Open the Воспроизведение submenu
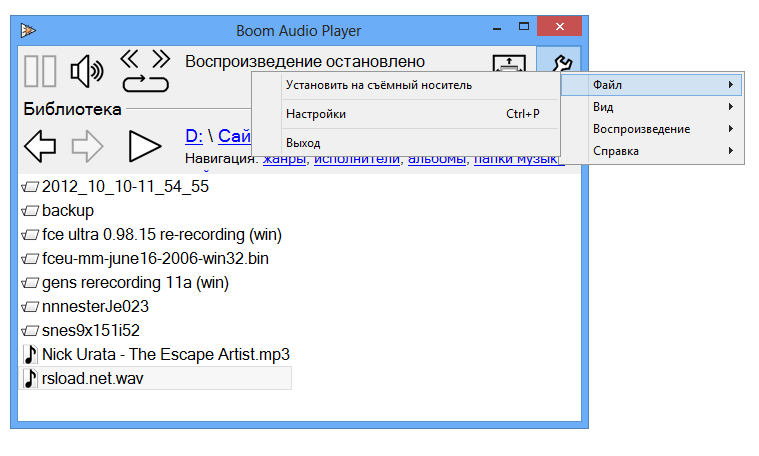The height and width of the screenshot is (456, 759). [652, 129]
